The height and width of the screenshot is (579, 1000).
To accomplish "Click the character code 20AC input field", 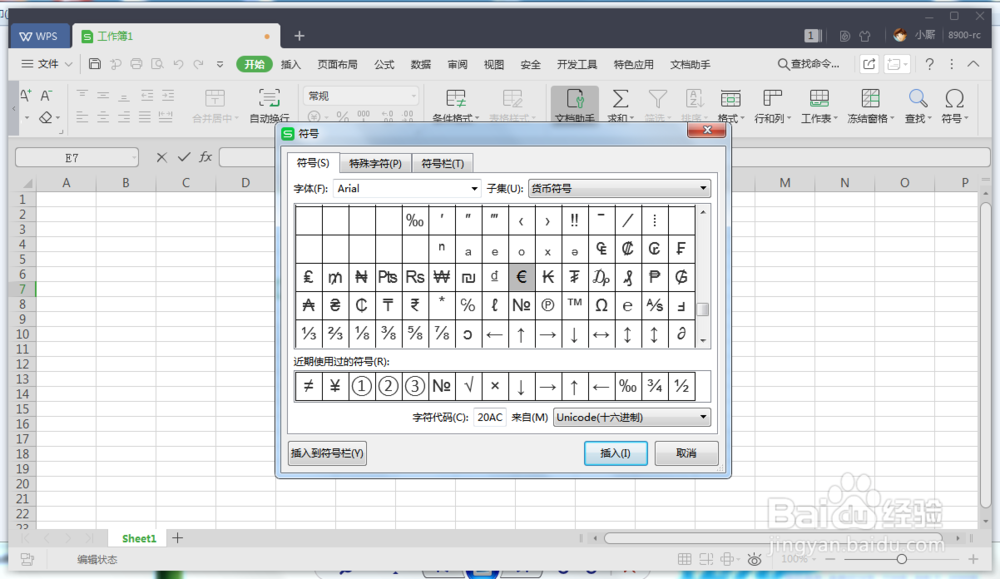I will [x=490, y=417].
